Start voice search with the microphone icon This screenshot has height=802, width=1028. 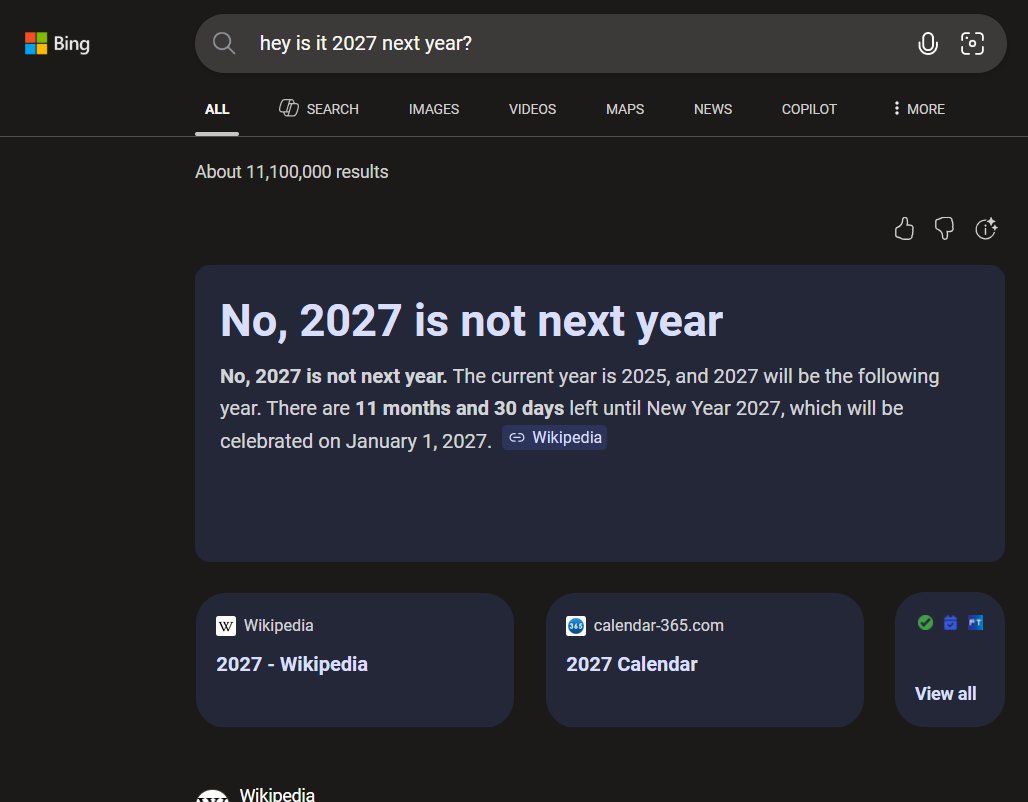click(x=928, y=43)
